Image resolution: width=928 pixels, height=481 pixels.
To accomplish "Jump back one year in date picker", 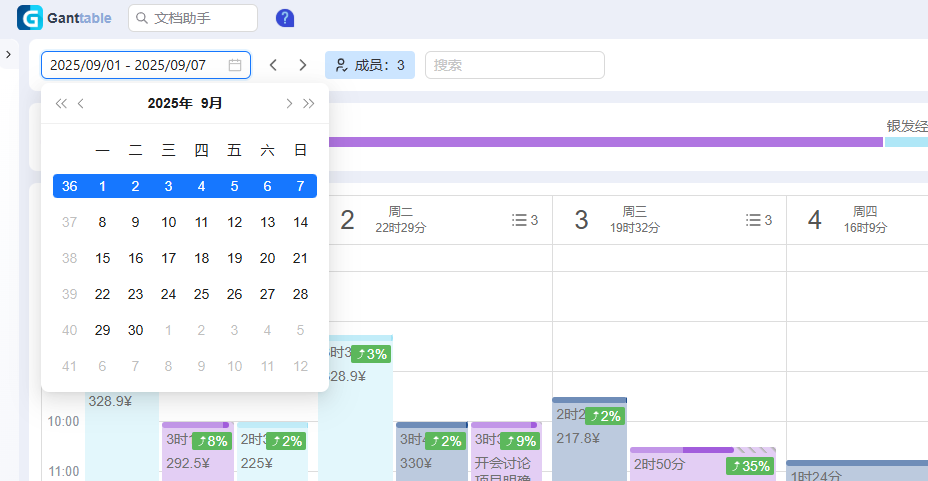I will (x=61, y=104).
